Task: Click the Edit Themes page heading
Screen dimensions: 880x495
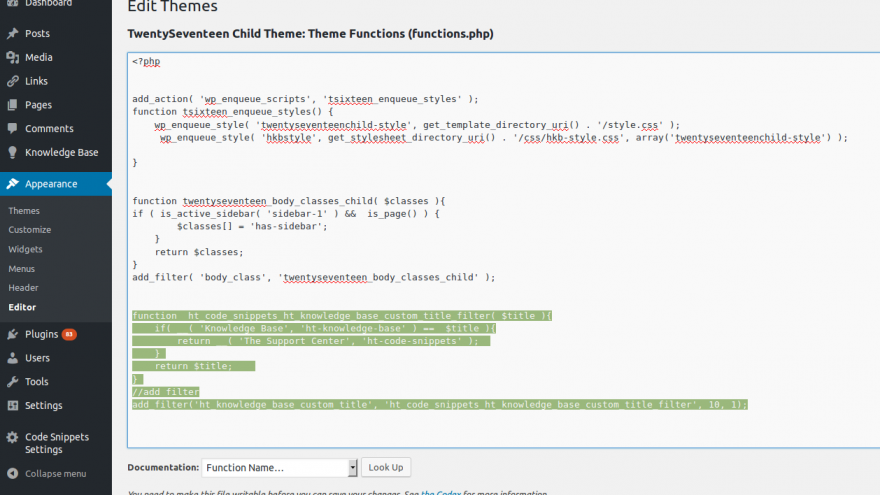Action: [x=172, y=7]
